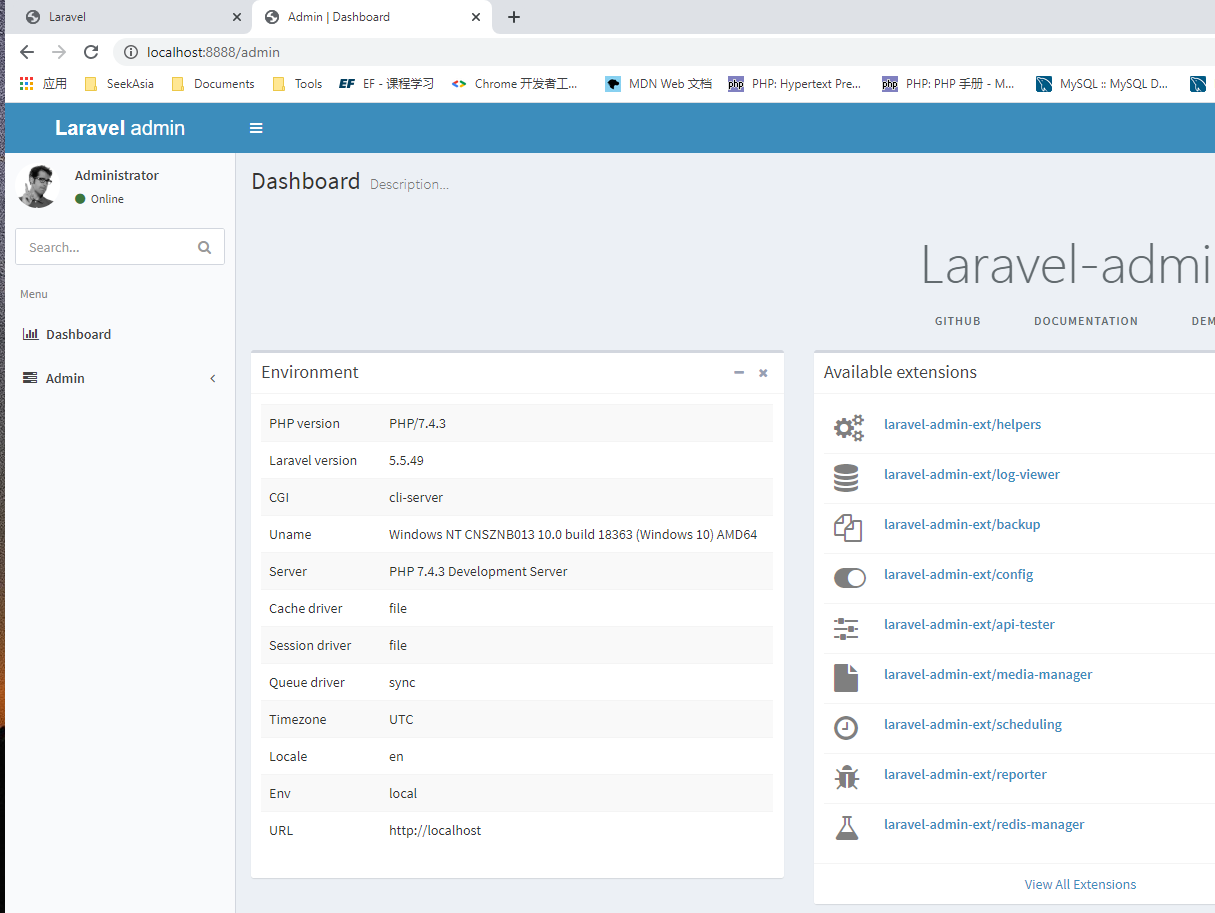The image size is (1215, 913).
Task: Click the Uname Windows NT value
Action: tap(573, 534)
